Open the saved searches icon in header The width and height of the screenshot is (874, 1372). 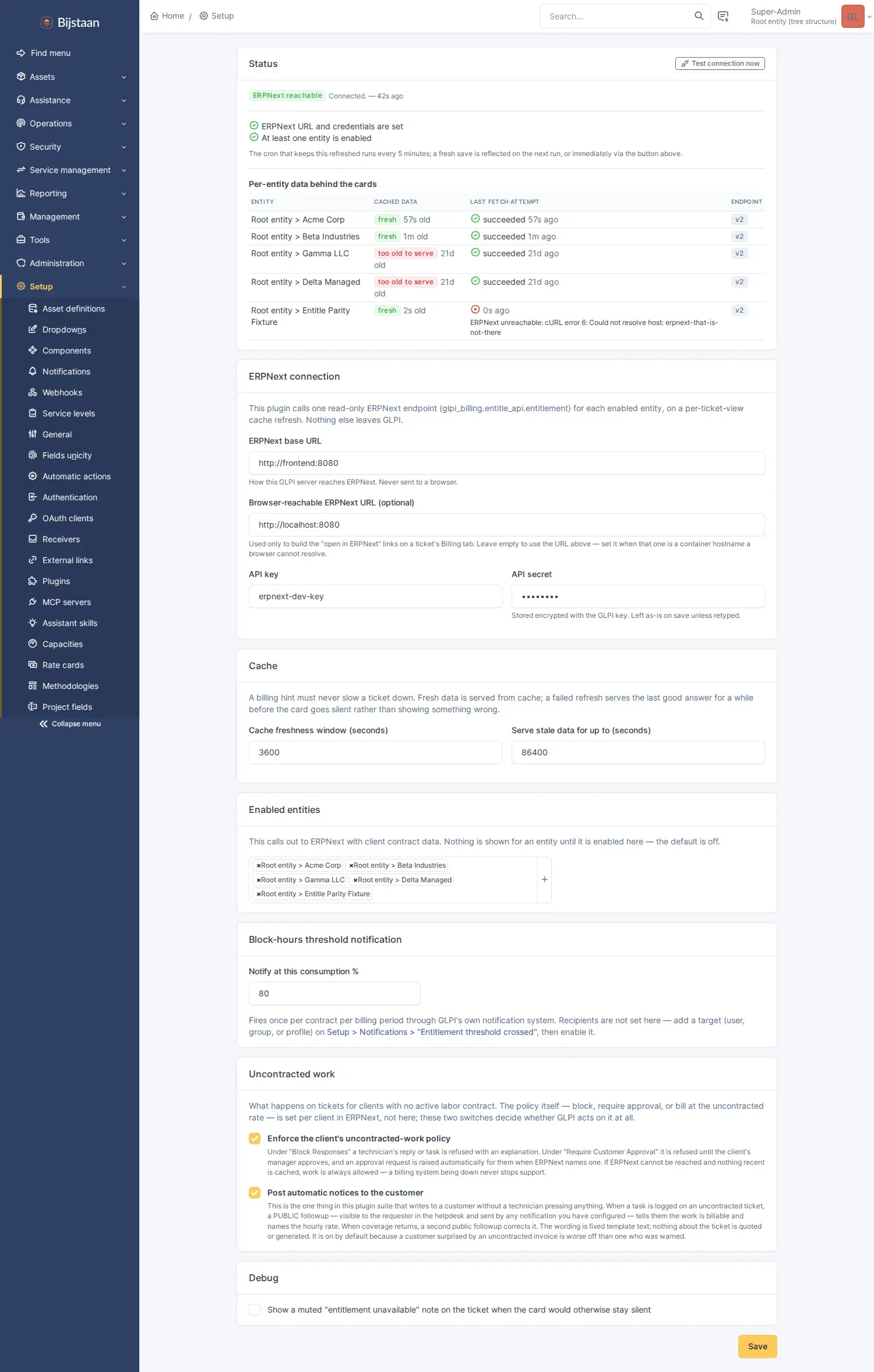723,16
